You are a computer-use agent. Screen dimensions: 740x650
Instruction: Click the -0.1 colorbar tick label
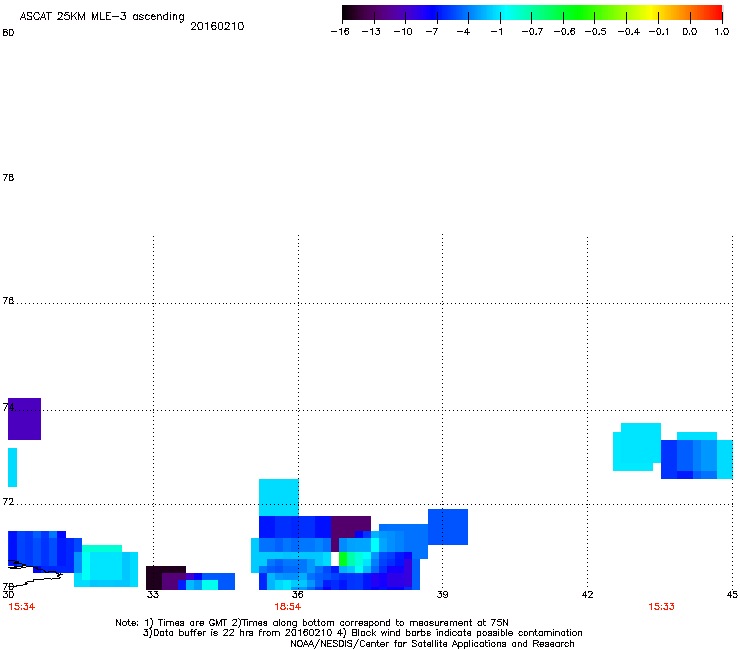[x=659, y=32]
